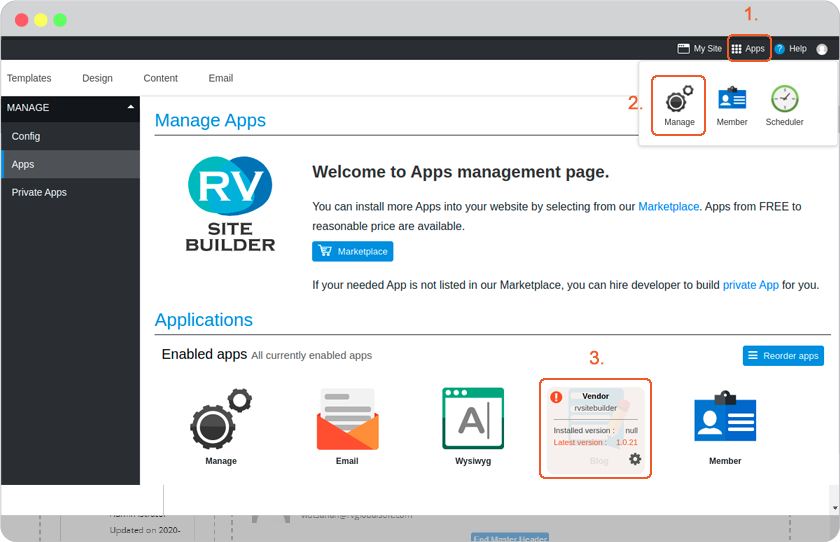Image resolution: width=840 pixels, height=542 pixels.
Task: Switch to the Content tab
Action: point(160,78)
